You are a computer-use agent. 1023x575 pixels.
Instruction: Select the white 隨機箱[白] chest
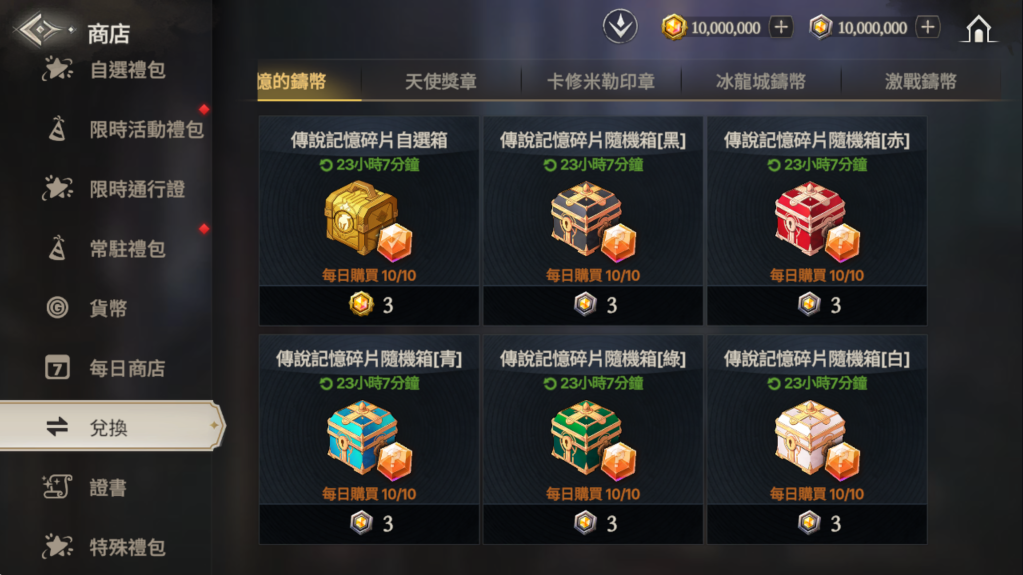(x=817, y=439)
